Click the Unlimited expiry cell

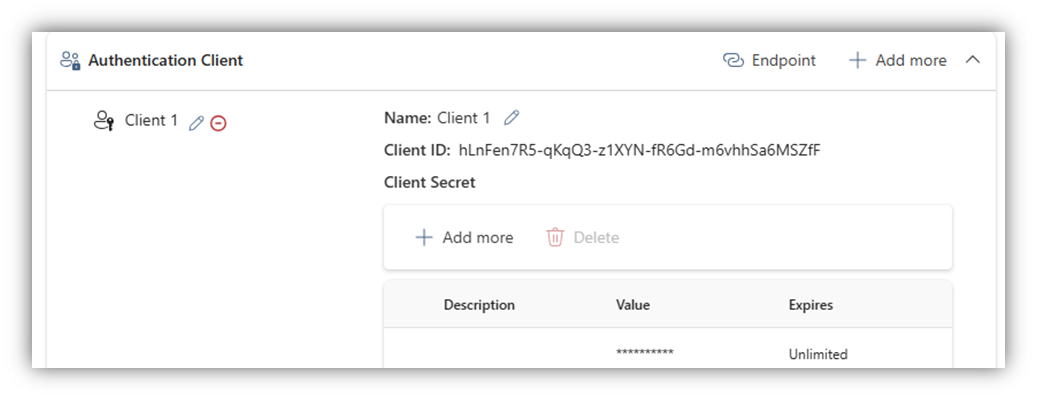click(x=817, y=354)
